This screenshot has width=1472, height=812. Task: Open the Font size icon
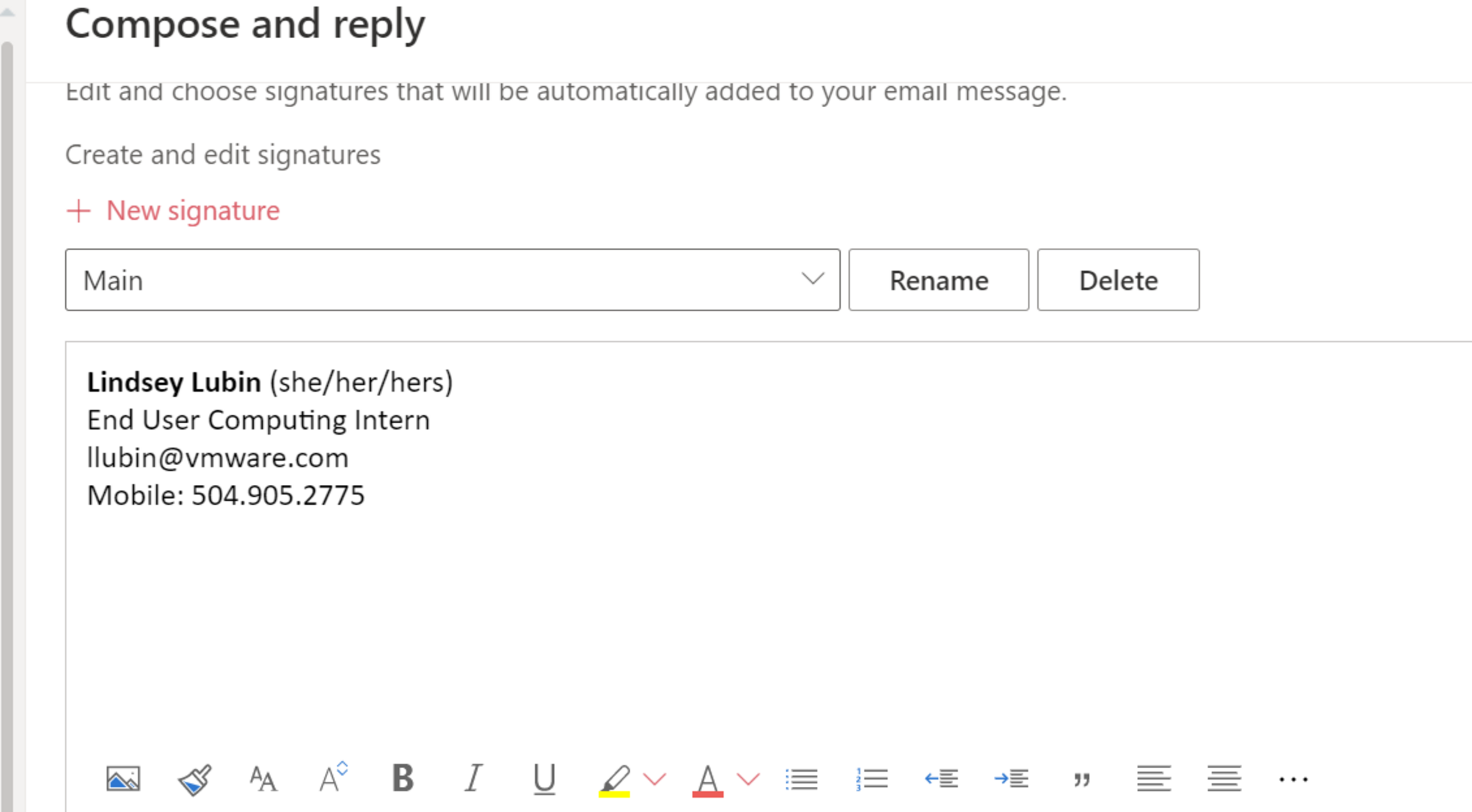pyautogui.click(x=262, y=779)
